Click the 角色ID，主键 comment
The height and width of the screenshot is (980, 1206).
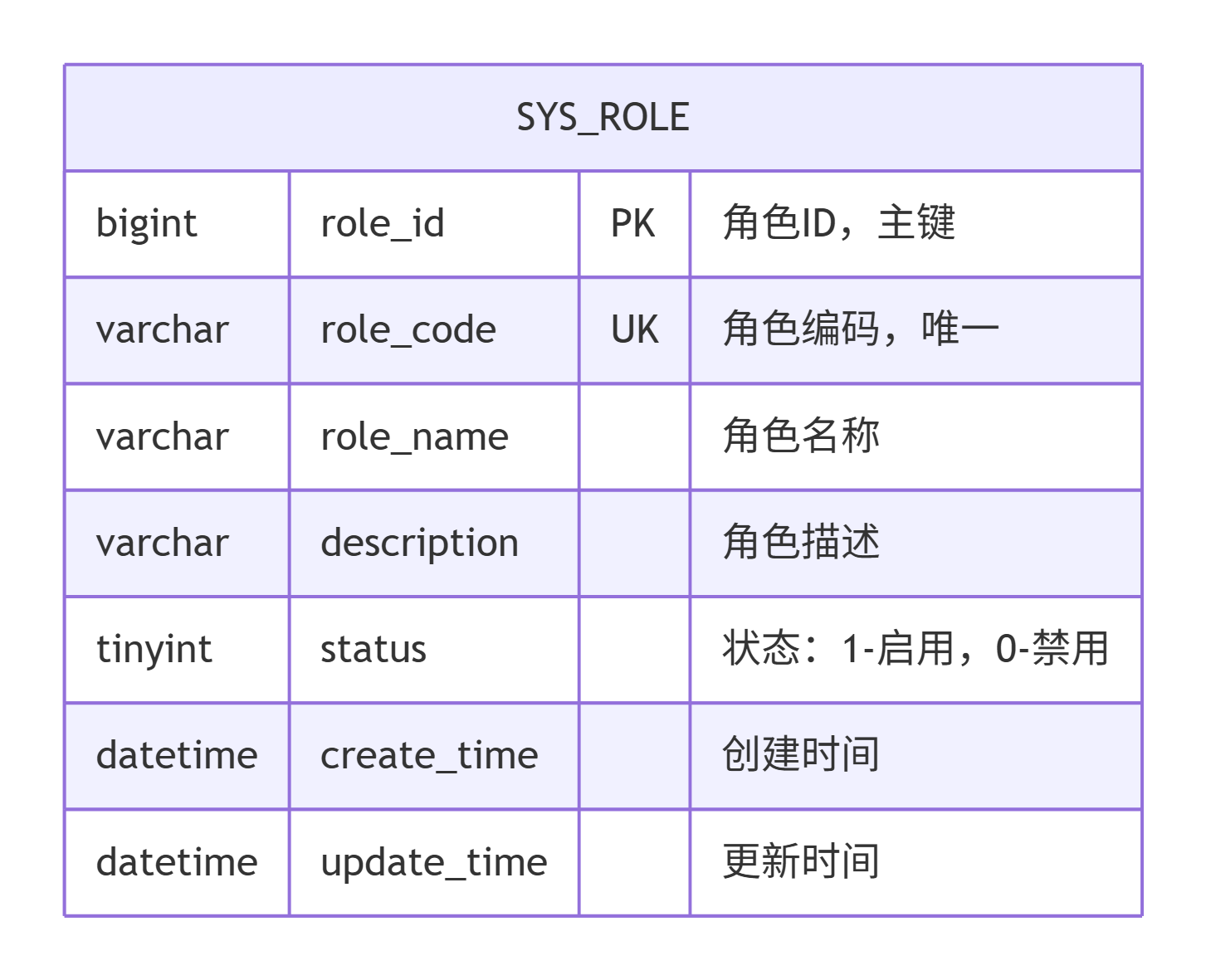click(838, 223)
